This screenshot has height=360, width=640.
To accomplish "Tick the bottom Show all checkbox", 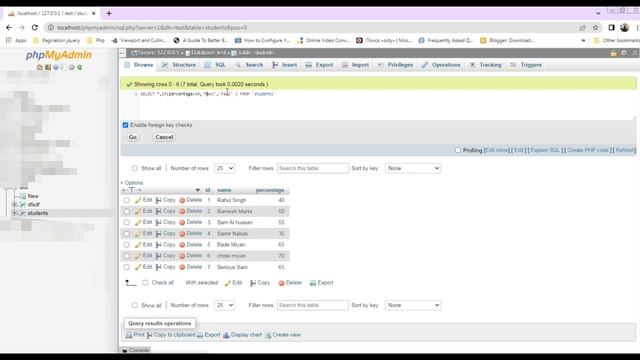I will click(x=135, y=305).
